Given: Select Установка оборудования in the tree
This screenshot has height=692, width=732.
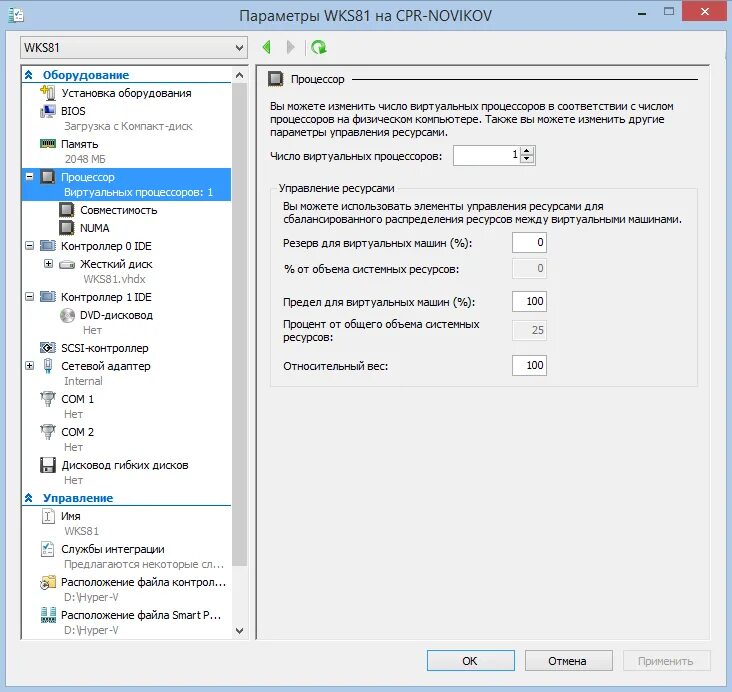Looking at the screenshot, I should 127,93.
